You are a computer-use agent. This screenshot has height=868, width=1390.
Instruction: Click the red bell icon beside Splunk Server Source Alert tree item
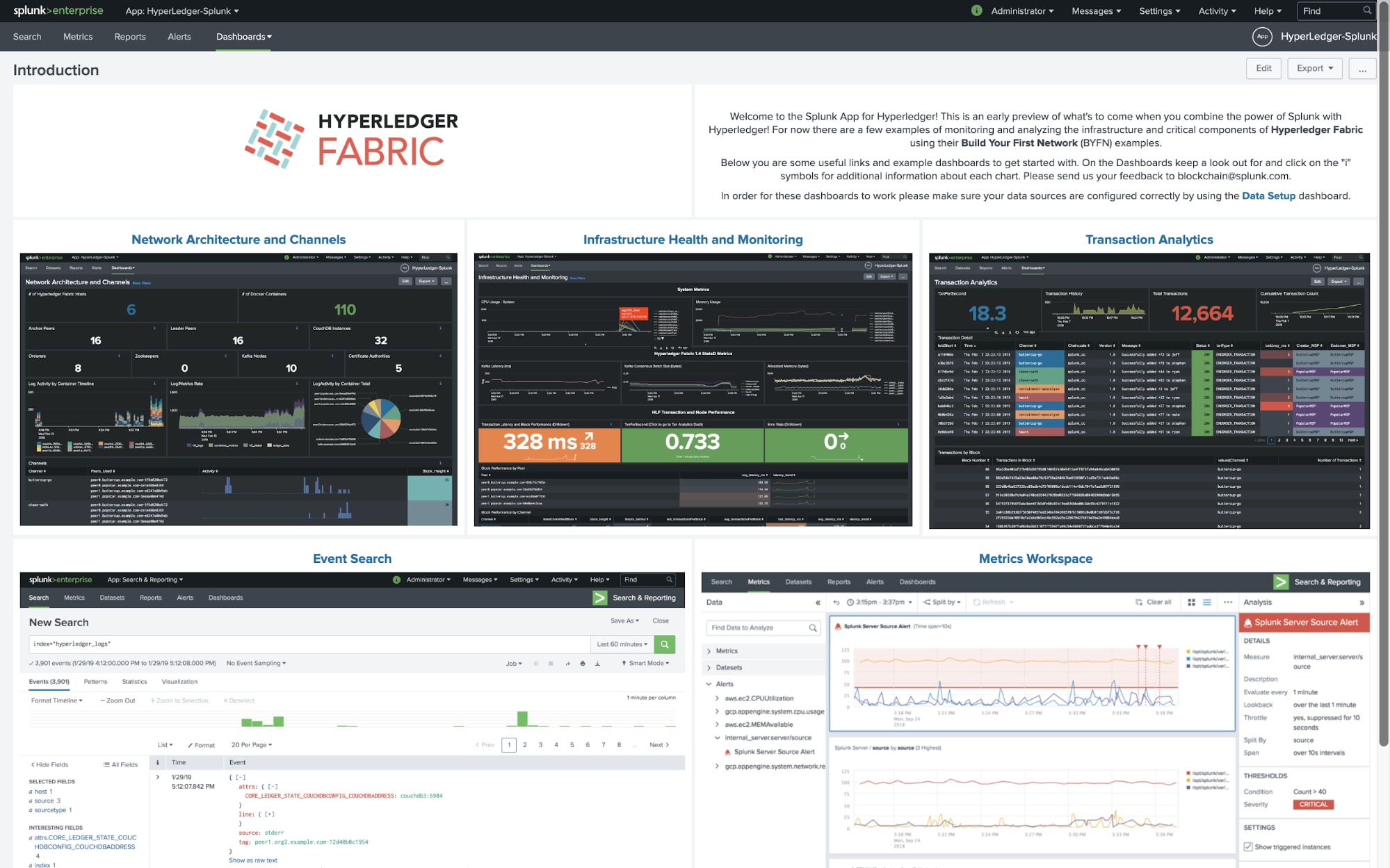click(x=727, y=752)
